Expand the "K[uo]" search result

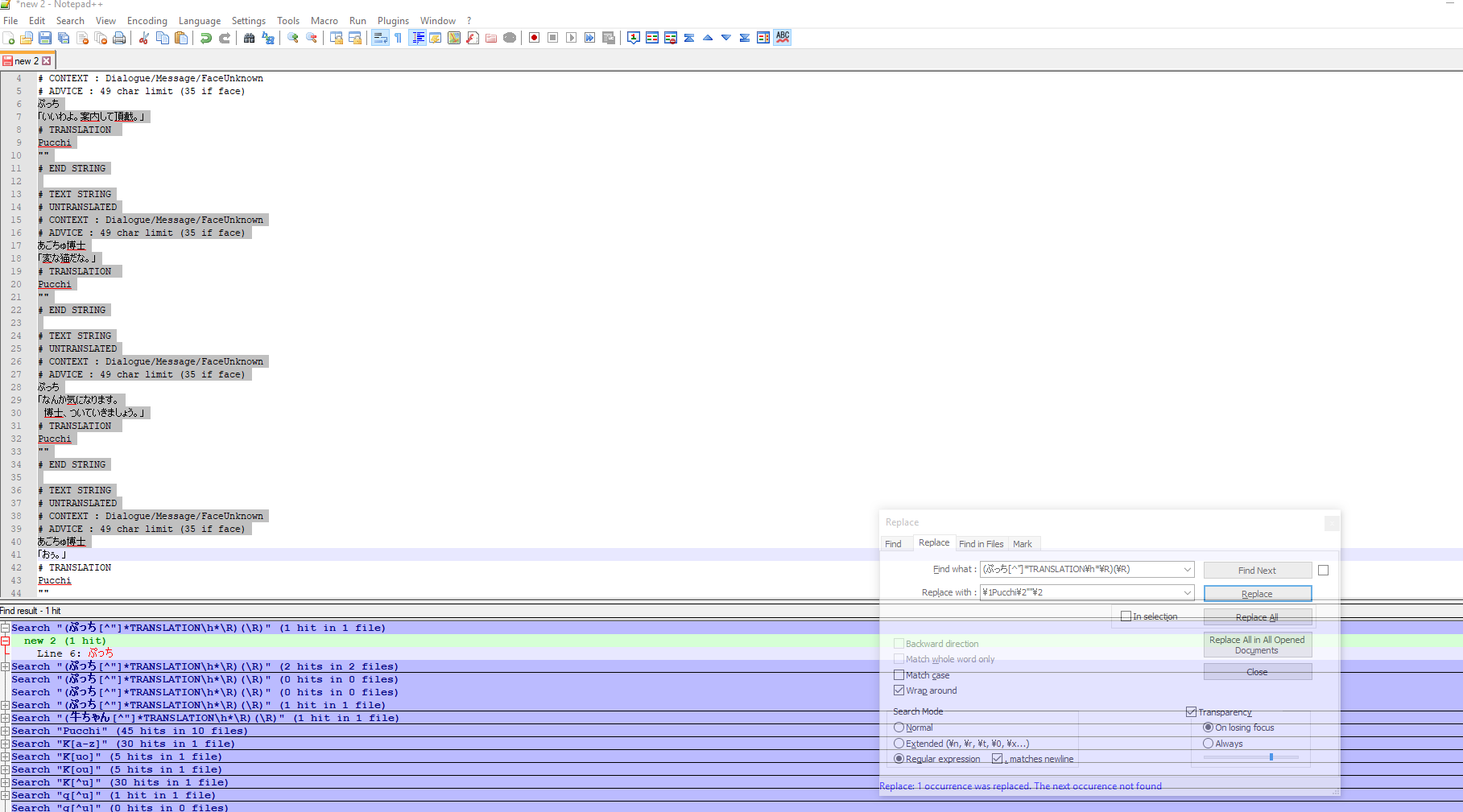pos(5,756)
